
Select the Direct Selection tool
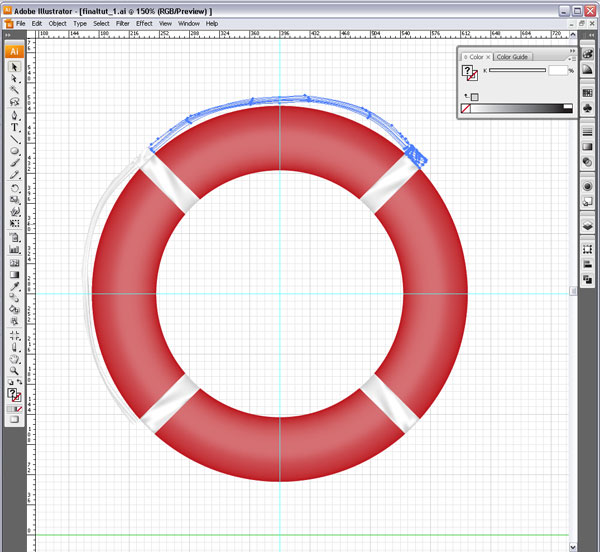click(14, 79)
